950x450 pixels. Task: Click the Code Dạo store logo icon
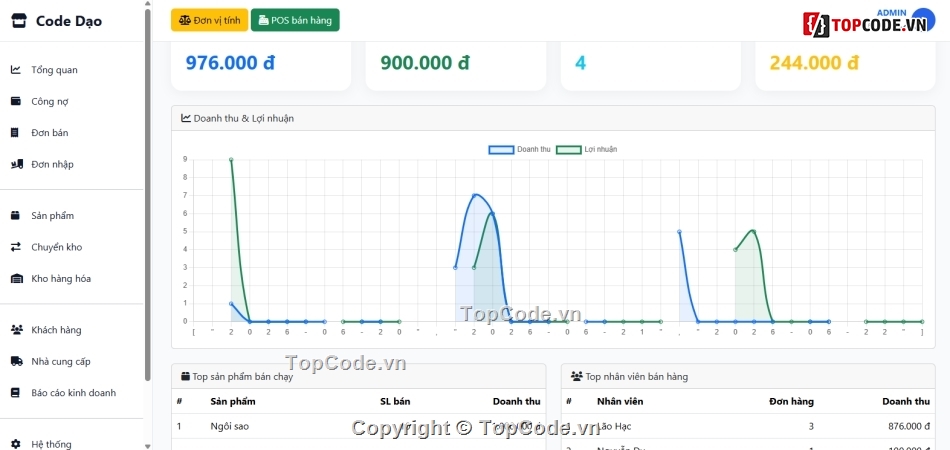click(x=19, y=21)
